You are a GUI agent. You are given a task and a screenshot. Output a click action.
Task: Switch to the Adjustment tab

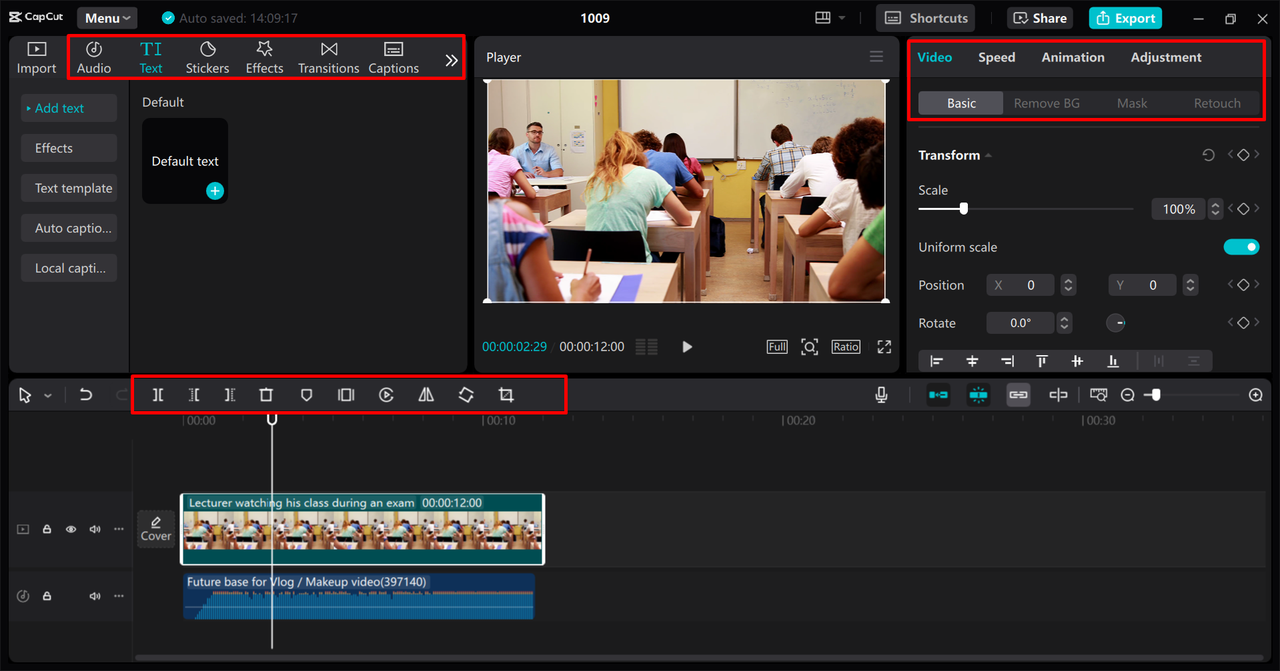click(1166, 57)
